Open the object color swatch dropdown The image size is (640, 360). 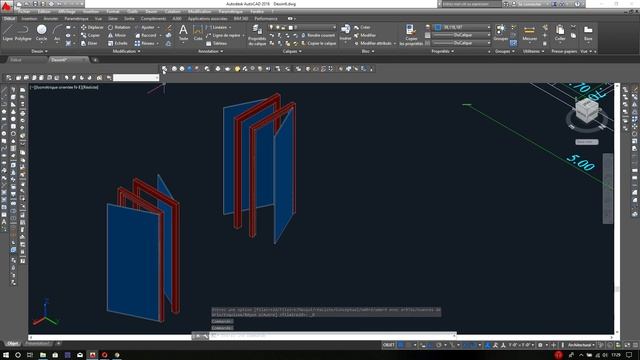coord(462,27)
